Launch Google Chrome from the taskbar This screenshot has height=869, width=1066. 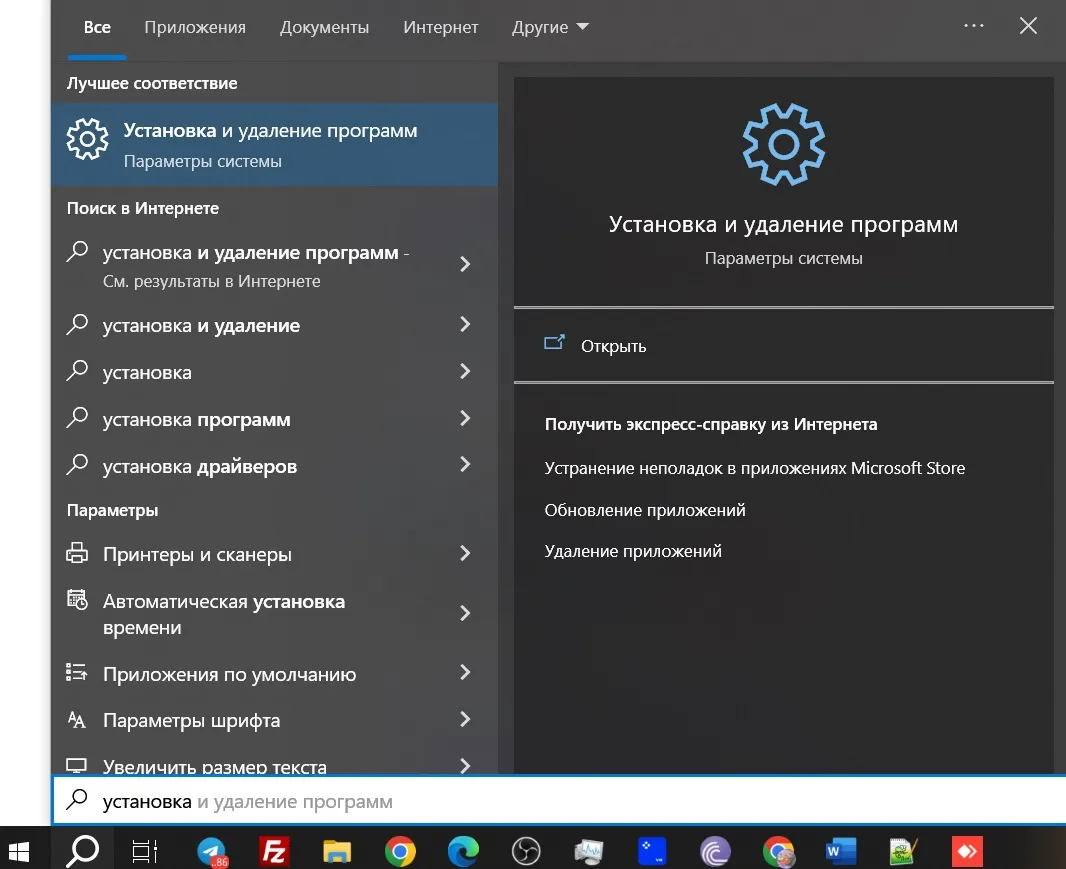400,851
